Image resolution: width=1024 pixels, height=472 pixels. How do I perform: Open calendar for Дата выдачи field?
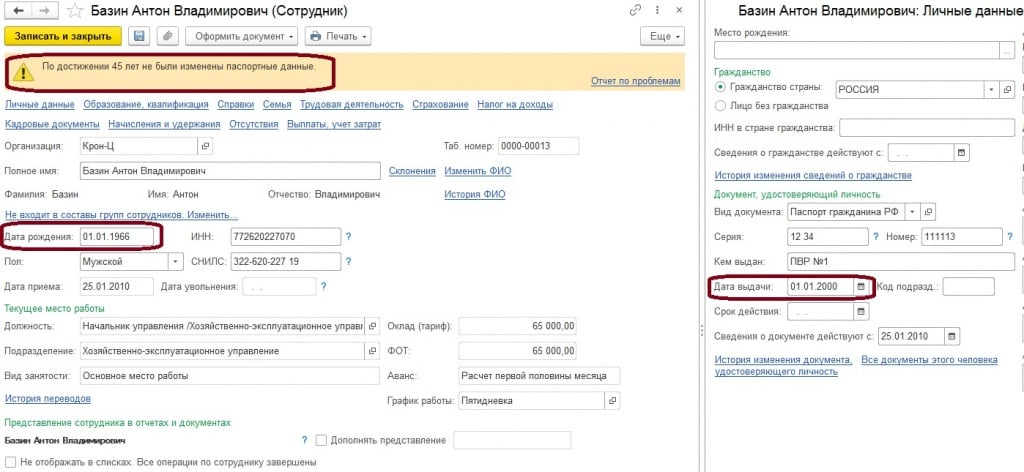pos(861,287)
